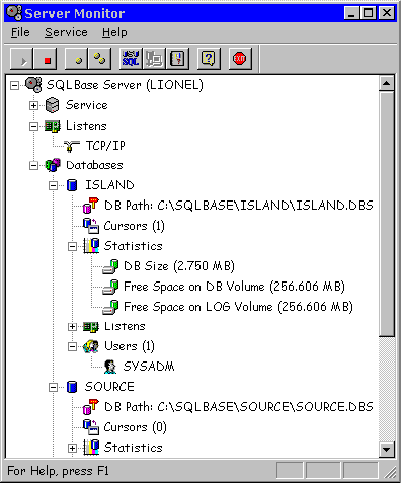Click the Users (1) group icon

91,346
